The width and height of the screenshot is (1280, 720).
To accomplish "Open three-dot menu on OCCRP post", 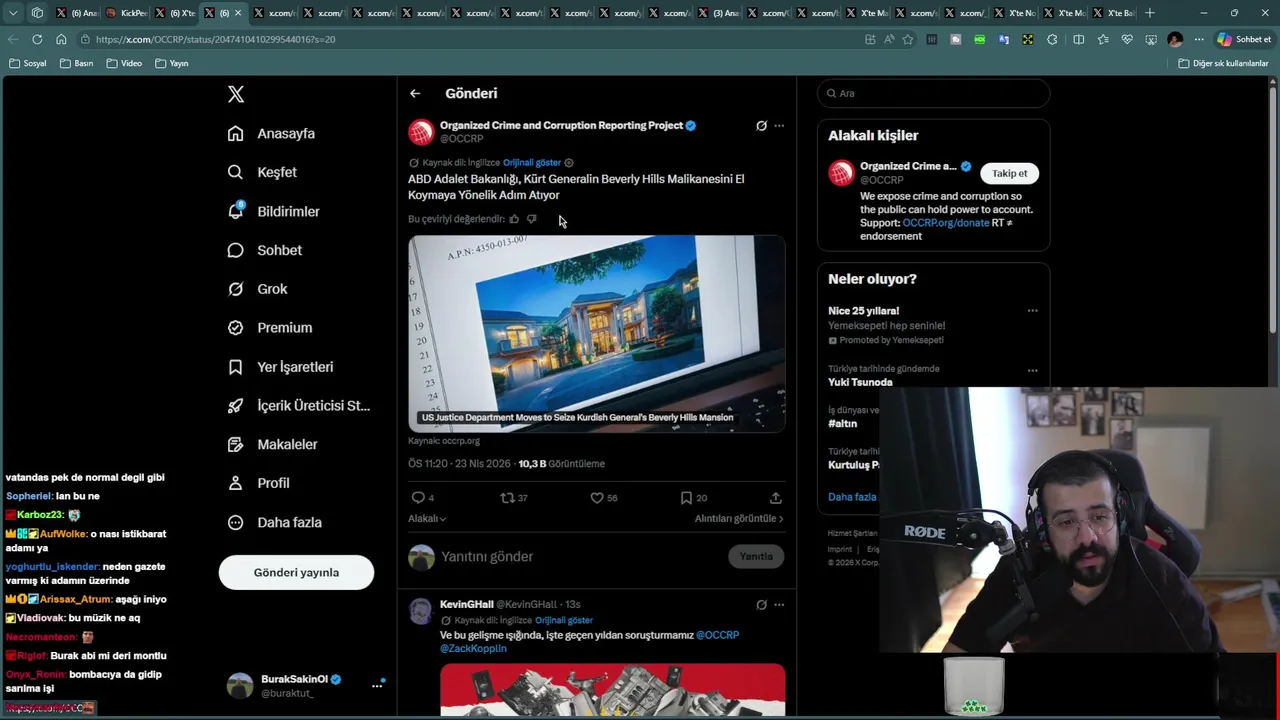I will coord(779,126).
